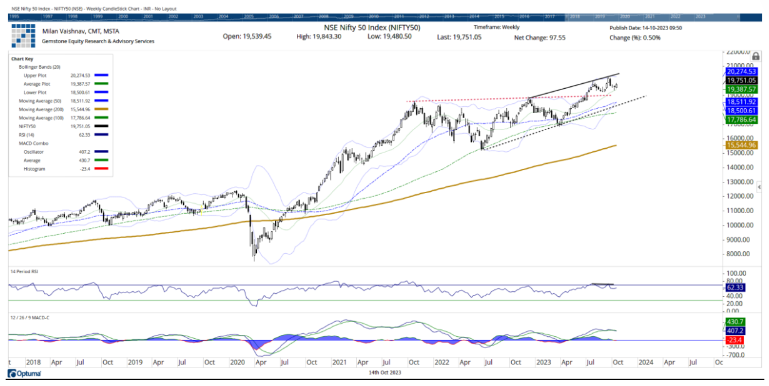Select the black 19,751.05 last price tag
The height and width of the screenshot is (386, 769).
tap(742, 80)
